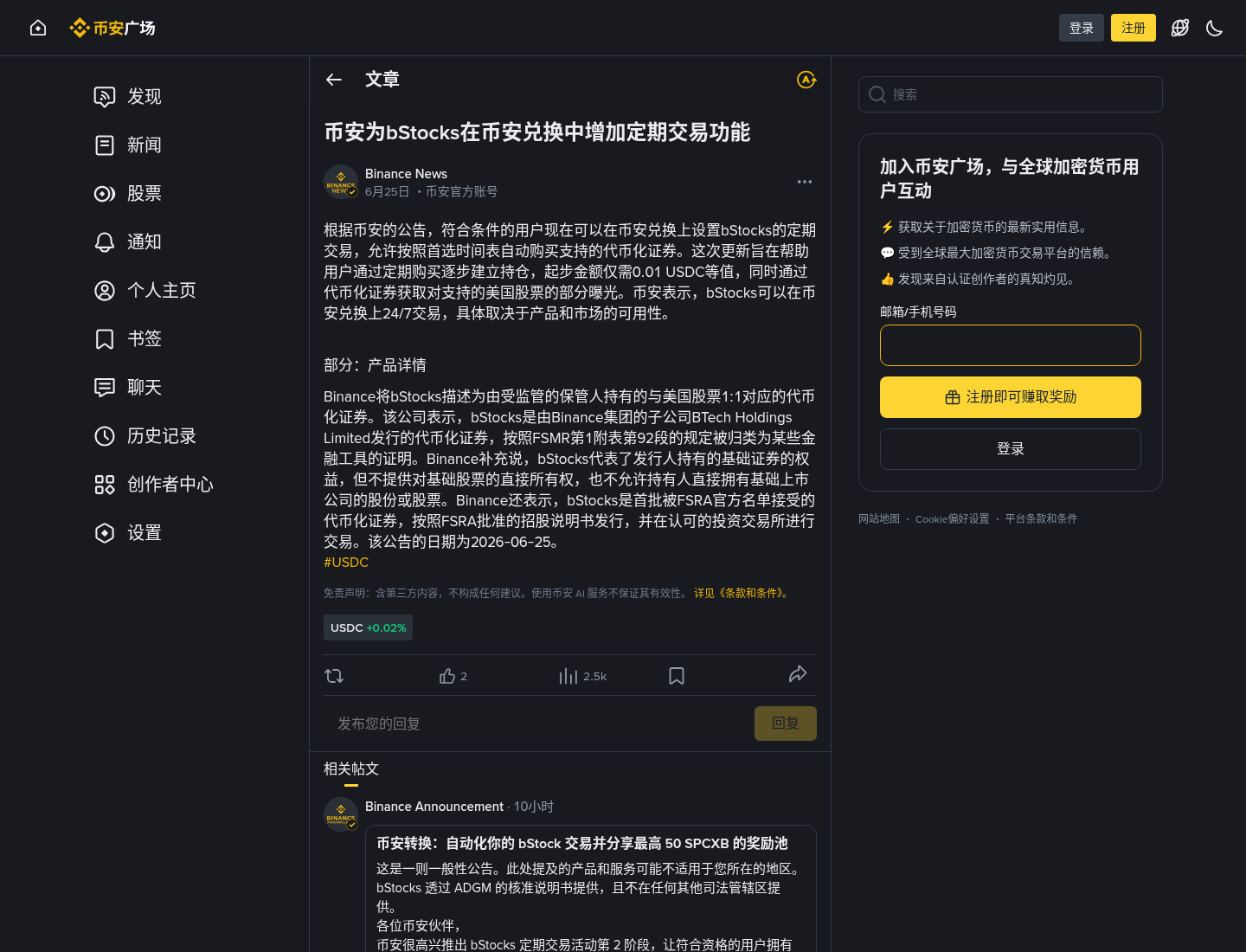This screenshot has width=1246, height=952.
Task: Open 新闻 in the sidebar
Action: click(128, 145)
